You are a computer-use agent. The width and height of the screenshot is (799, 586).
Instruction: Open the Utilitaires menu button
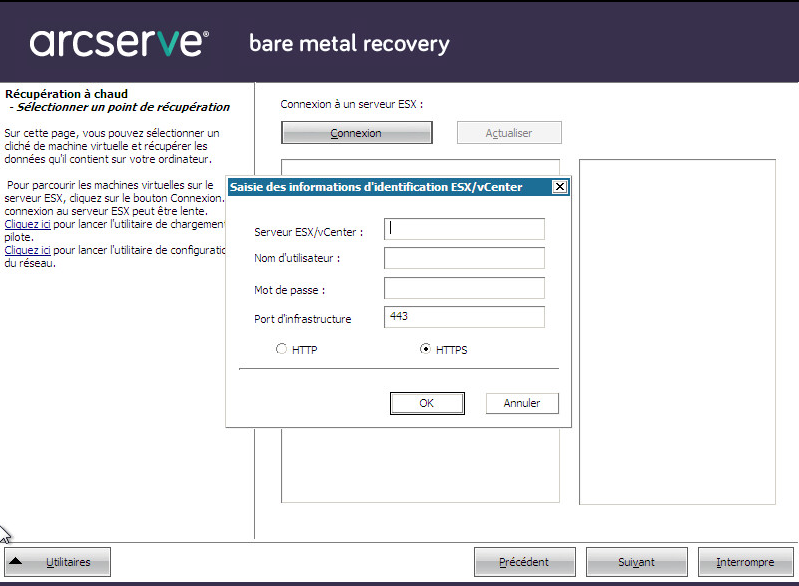pyautogui.click(x=58, y=562)
